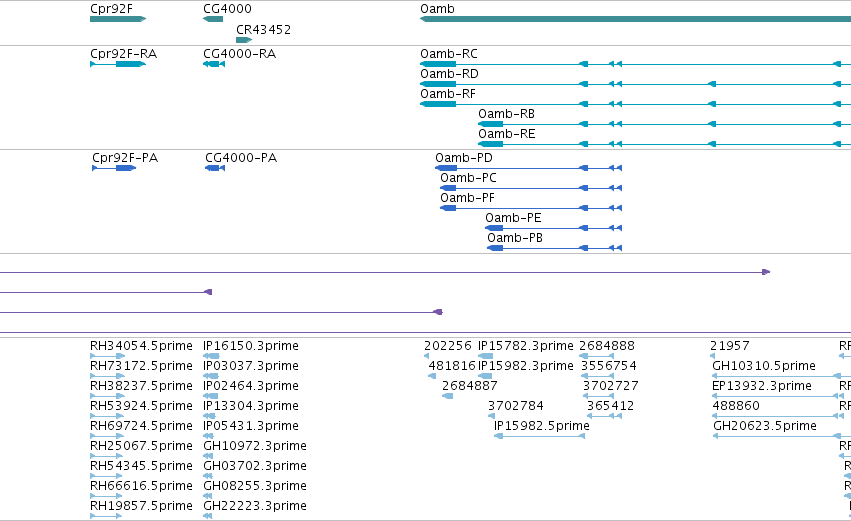Image resolution: width=851 pixels, height=521 pixels.
Task: Click the teal Cpr92F gene arrow glyph
Action: pos(118,19)
